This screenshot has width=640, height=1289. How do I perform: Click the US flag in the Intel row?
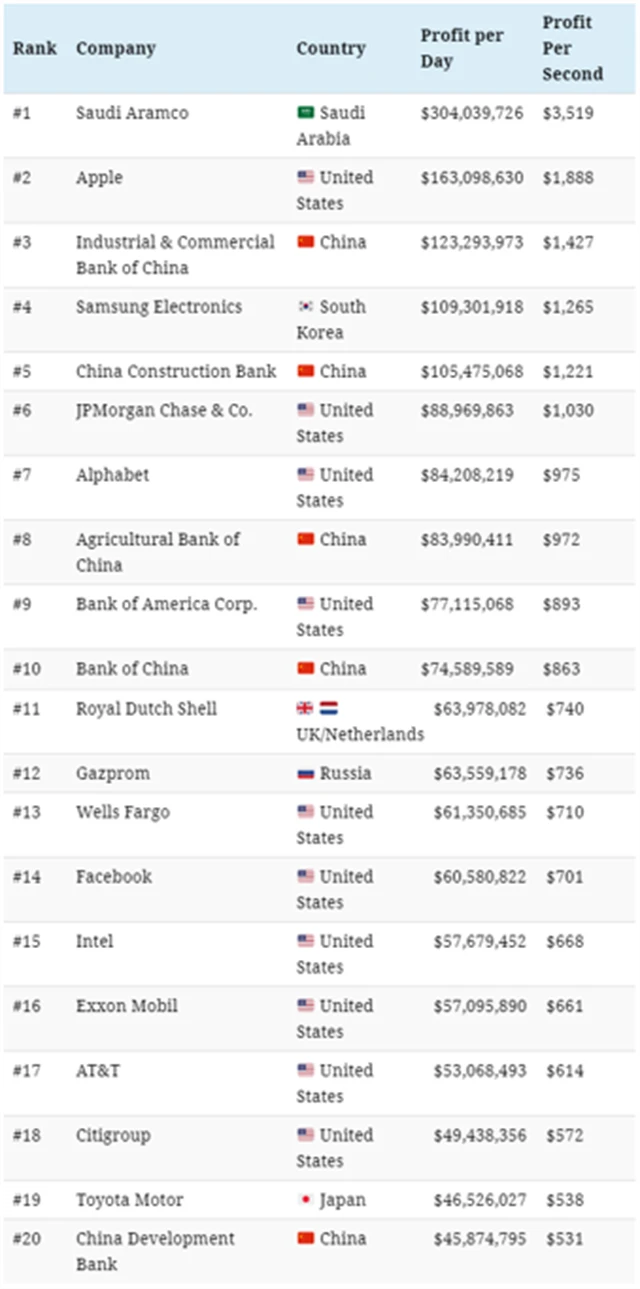305,941
